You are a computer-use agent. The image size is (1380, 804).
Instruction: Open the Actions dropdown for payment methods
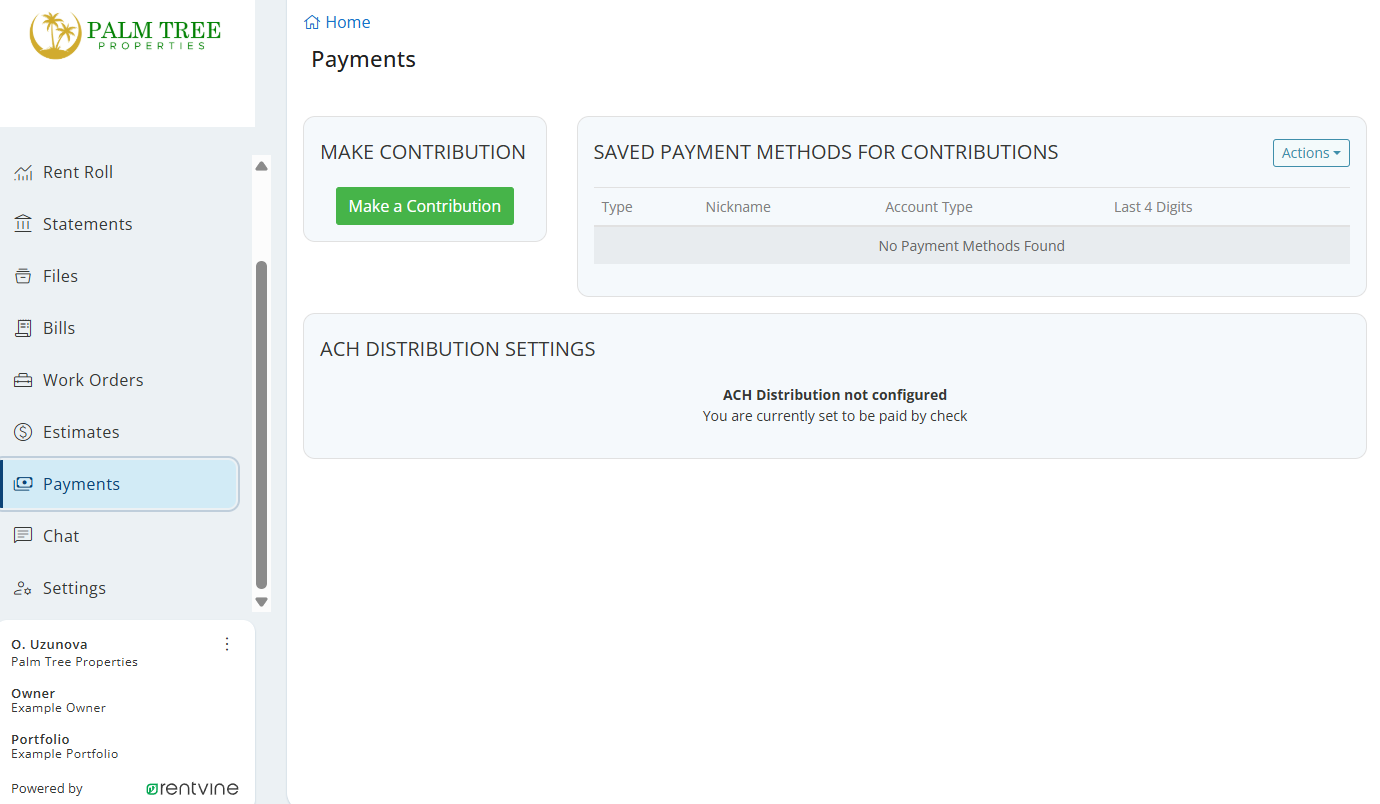(1311, 153)
